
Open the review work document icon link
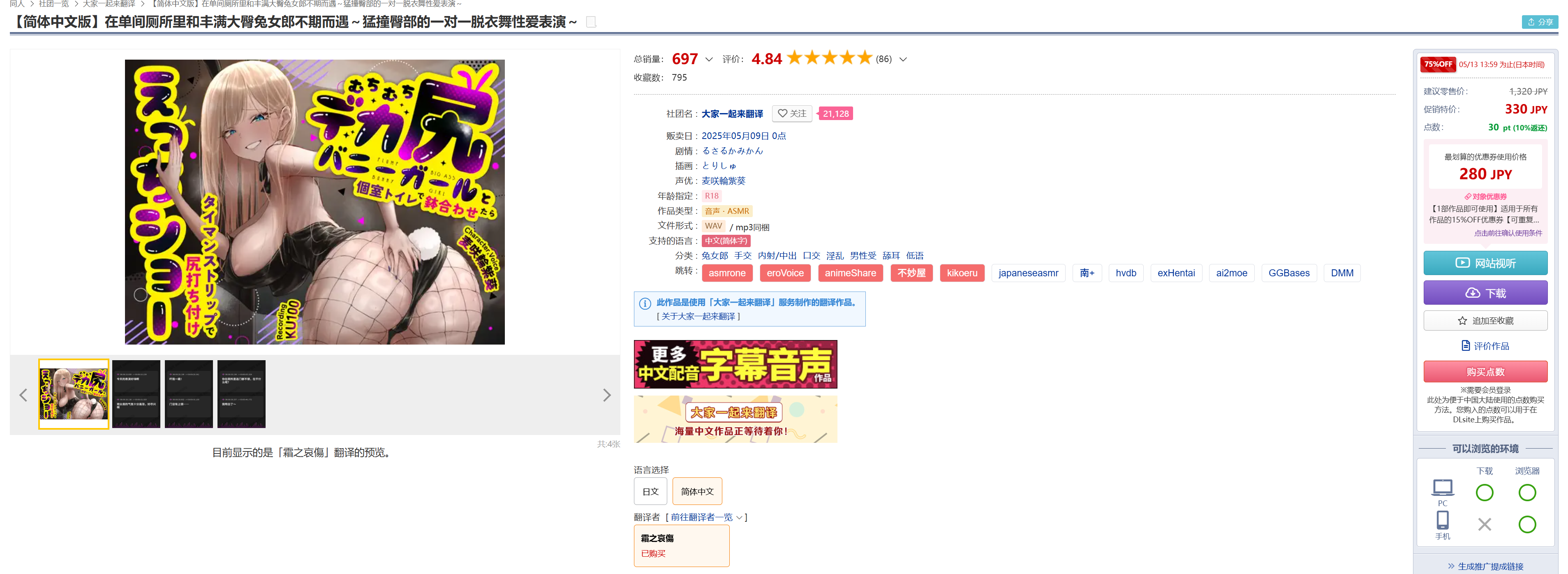pyautogui.click(x=1485, y=346)
